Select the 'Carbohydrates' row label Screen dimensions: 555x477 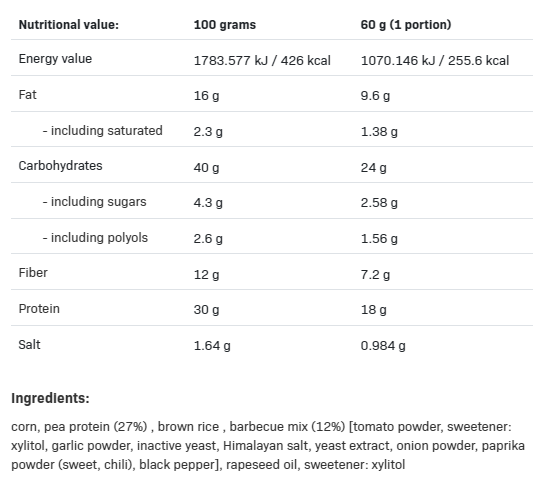point(61,166)
